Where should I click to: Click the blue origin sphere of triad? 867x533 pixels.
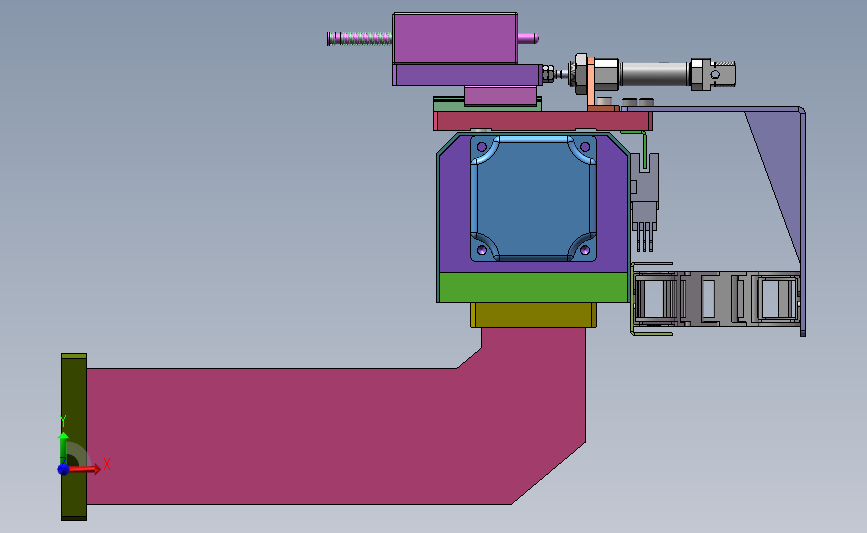[x=63, y=469]
